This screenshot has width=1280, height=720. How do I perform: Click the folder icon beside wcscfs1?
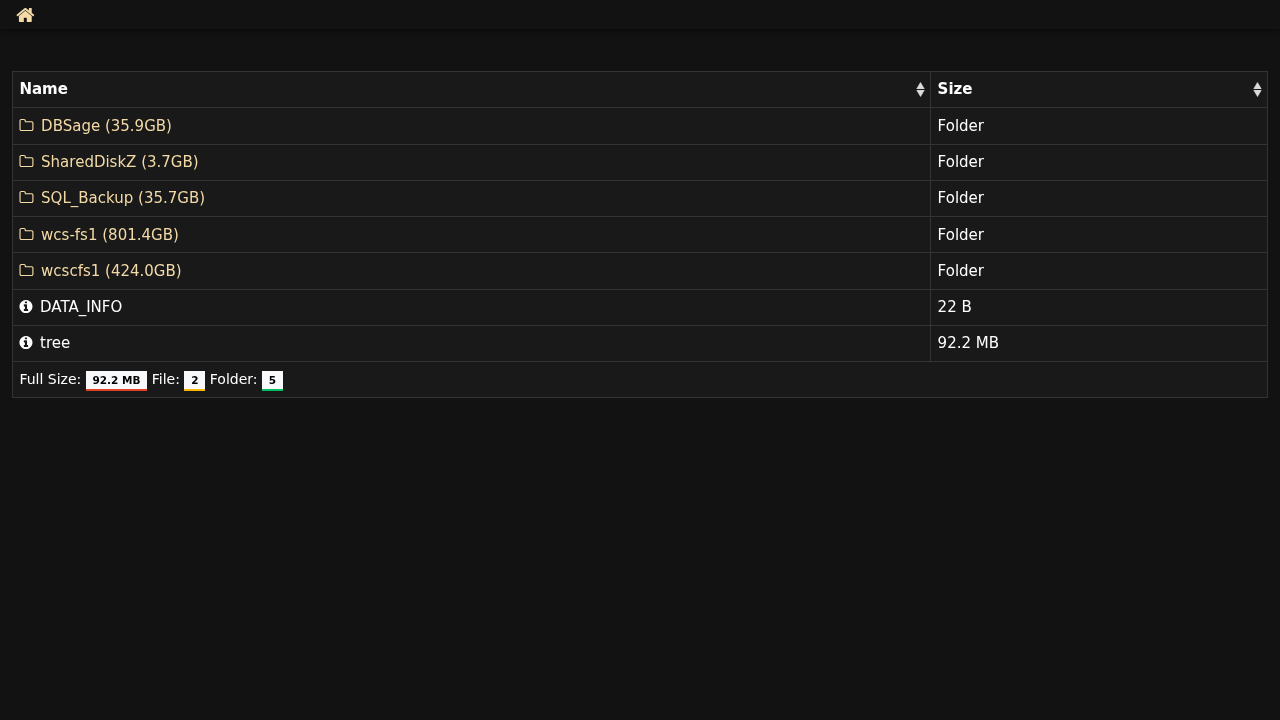pos(27,271)
